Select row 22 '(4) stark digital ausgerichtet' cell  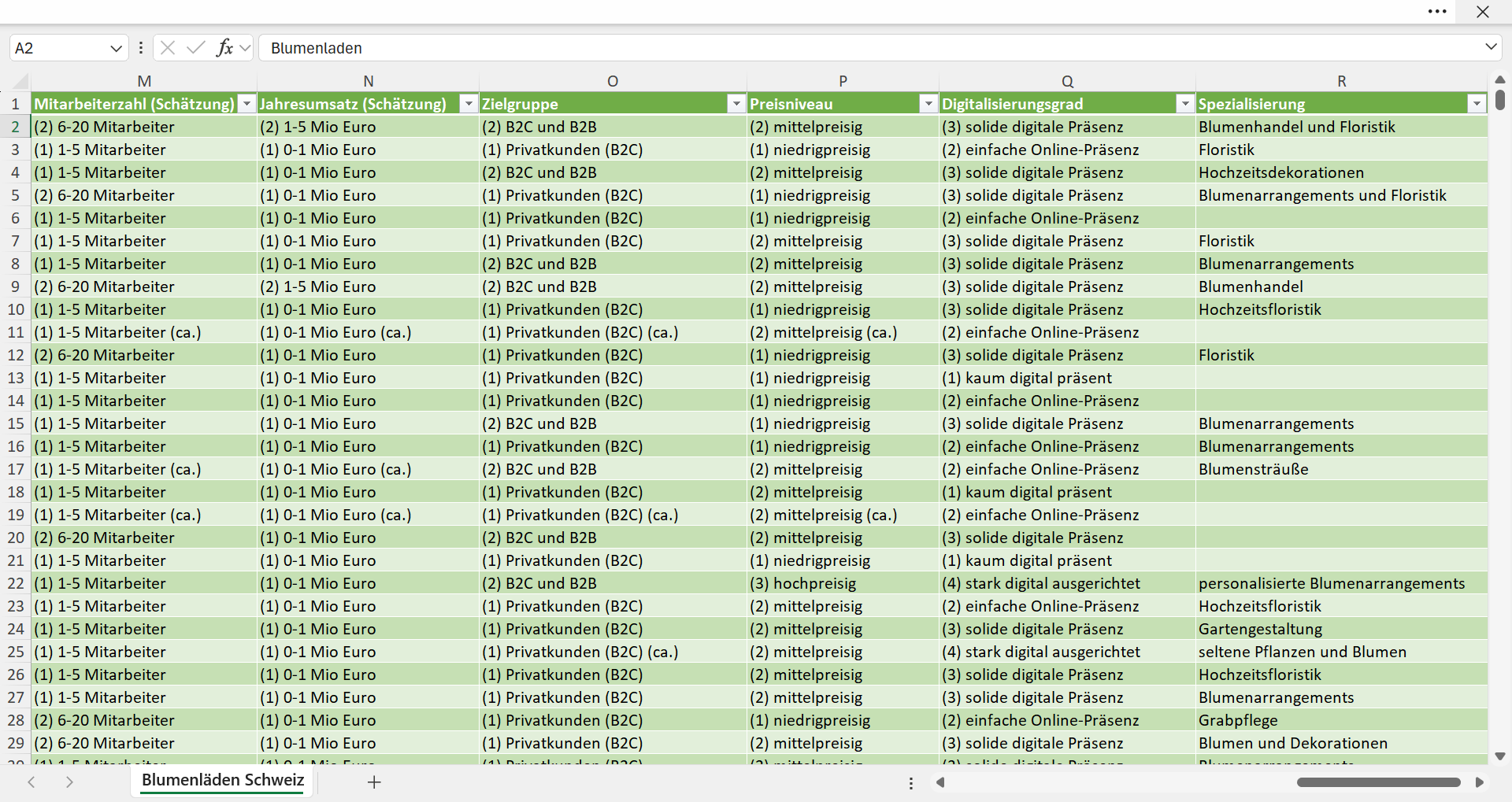tap(1067, 583)
